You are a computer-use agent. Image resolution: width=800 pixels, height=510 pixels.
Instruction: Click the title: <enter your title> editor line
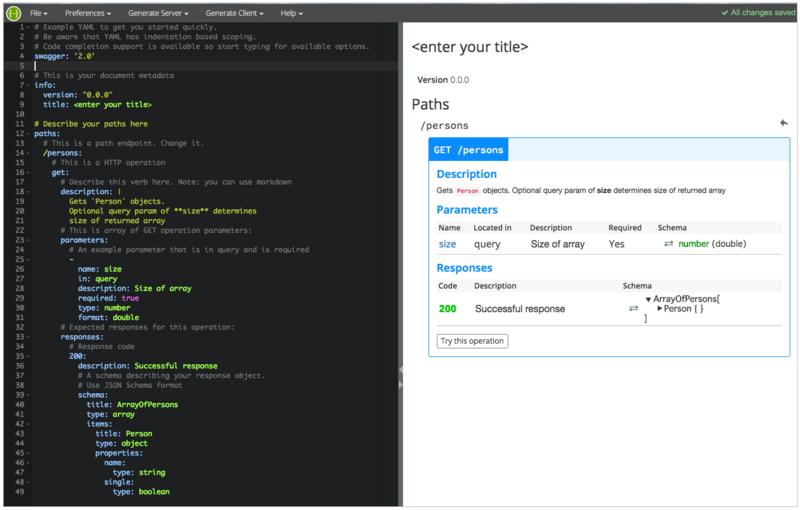click(97, 105)
